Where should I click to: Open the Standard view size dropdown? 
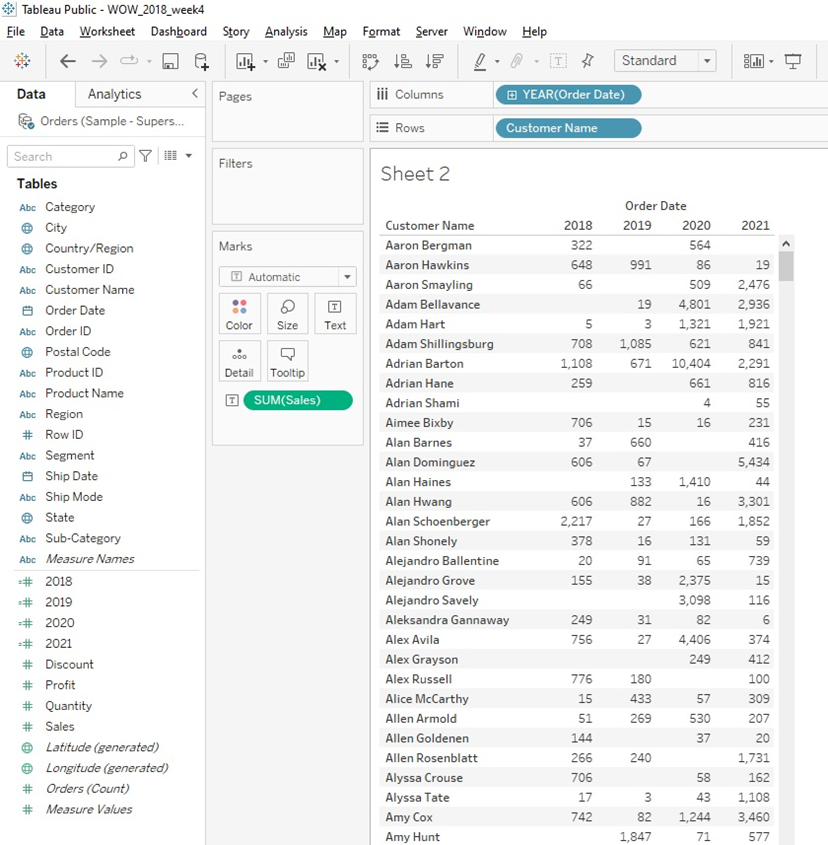pos(707,60)
